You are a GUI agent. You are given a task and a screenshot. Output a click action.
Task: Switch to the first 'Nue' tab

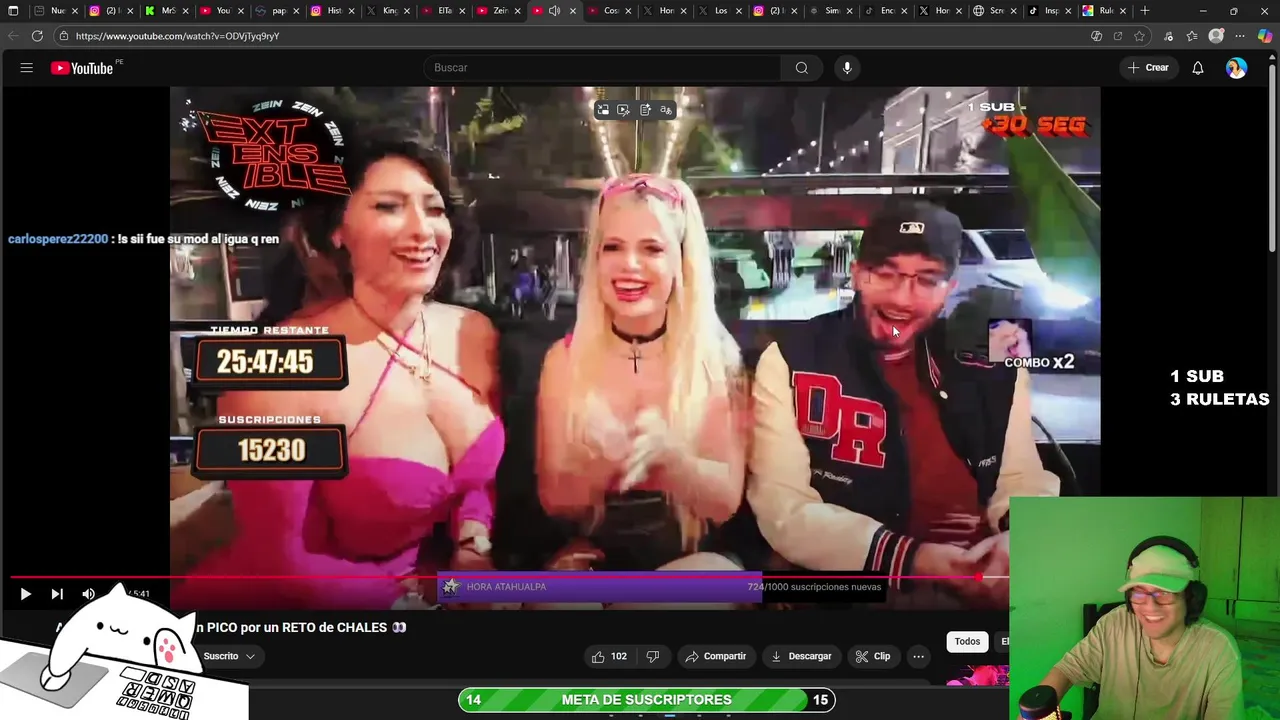pyautogui.click(x=56, y=11)
